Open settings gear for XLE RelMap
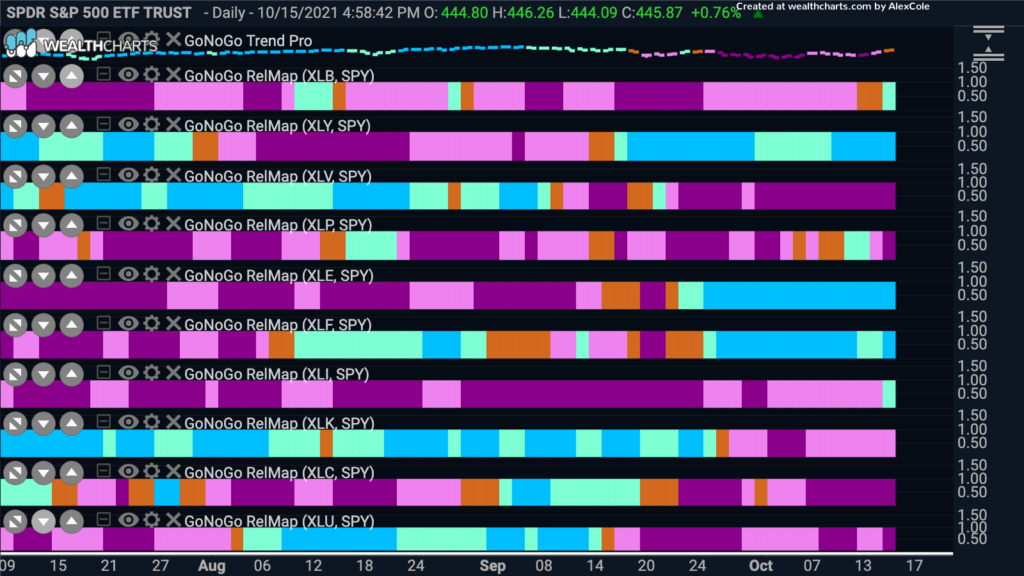 pyautogui.click(x=152, y=274)
